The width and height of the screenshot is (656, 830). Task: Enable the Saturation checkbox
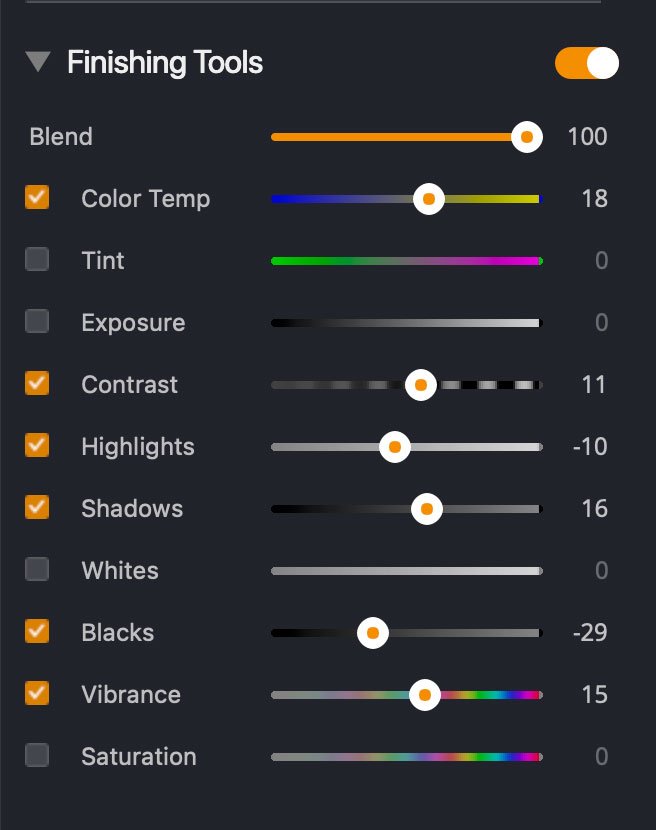click(x=37, y=756)
